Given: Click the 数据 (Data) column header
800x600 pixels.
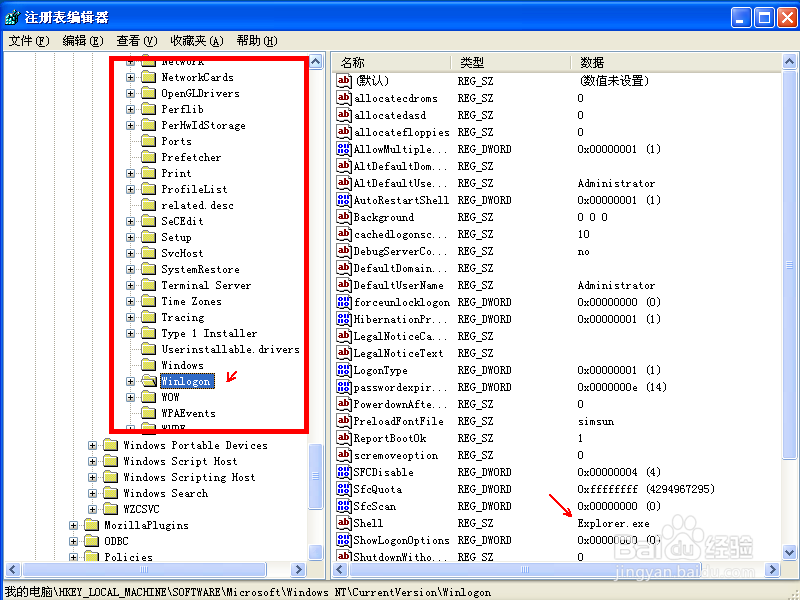Looking at the screenshot, I should pyautogui.click(x=676, y=62).
